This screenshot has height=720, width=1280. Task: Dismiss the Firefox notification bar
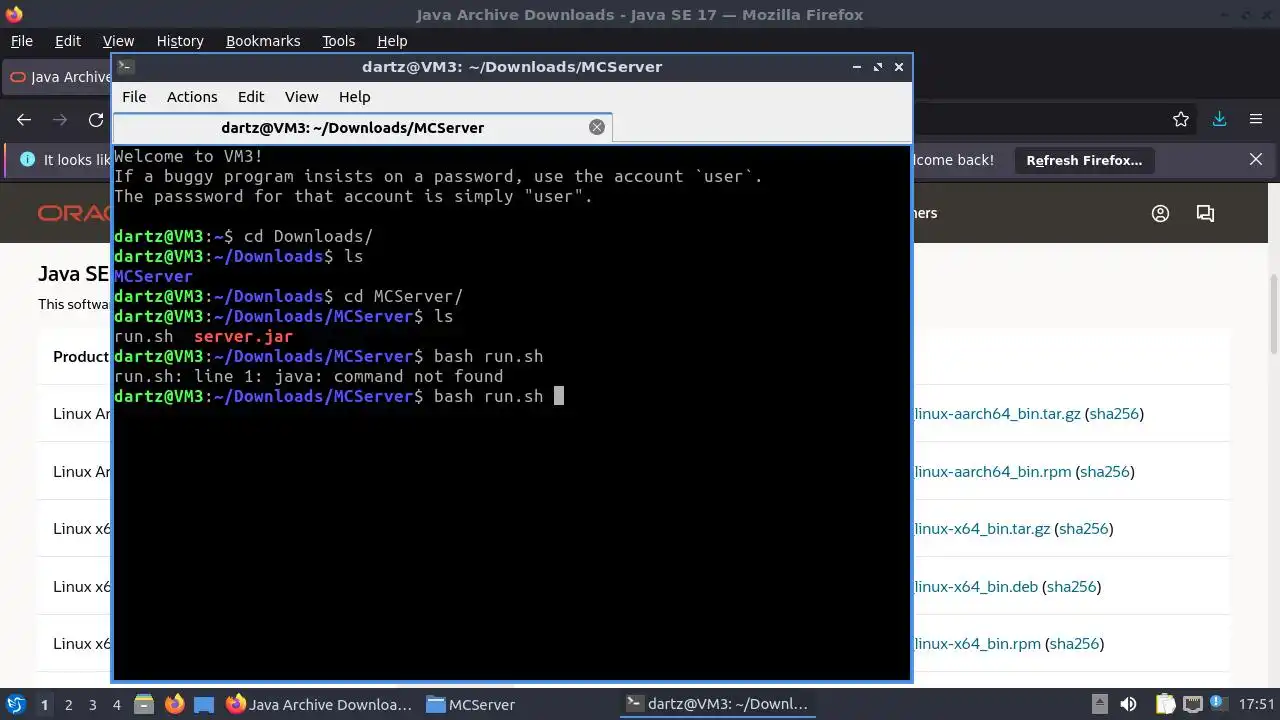click(x=1256, y=159)
